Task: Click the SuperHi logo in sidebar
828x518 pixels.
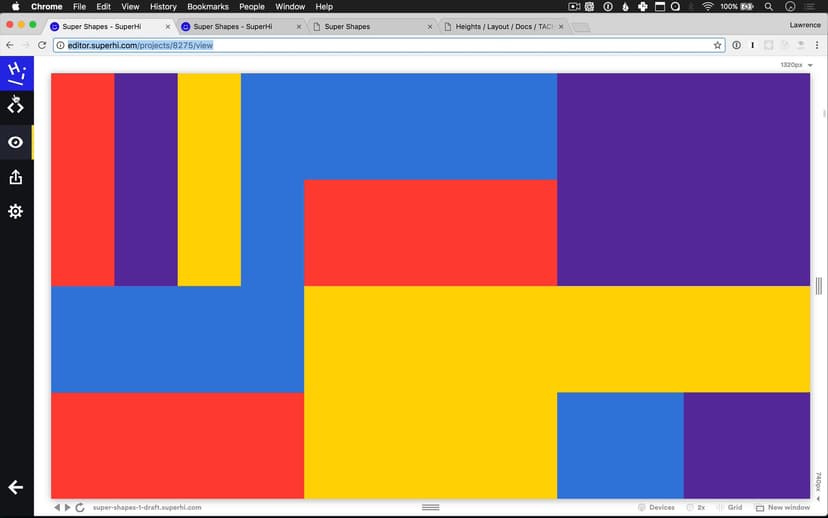Action: pos(16,72)
